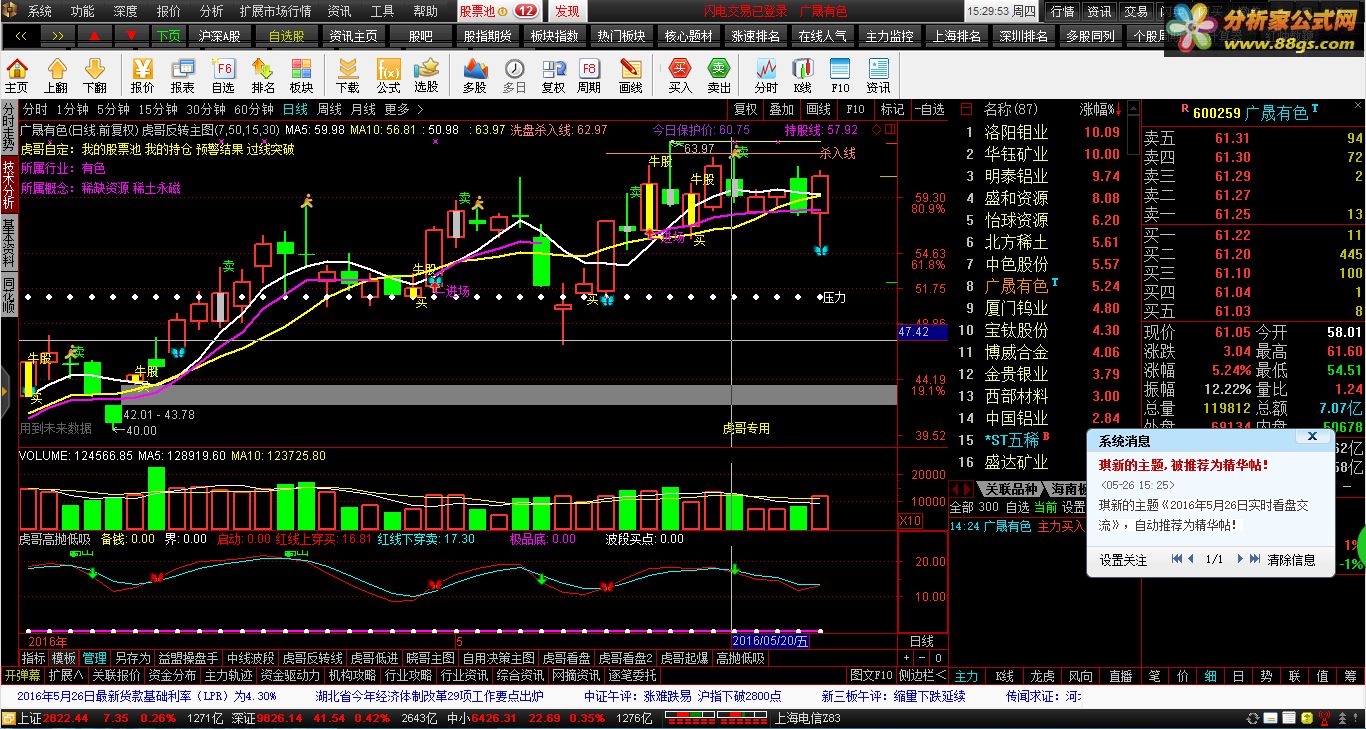Click the 下载 download icon
Viewport: 1366px width, 729px height.
pyautogui.click(x=348, y=76)
